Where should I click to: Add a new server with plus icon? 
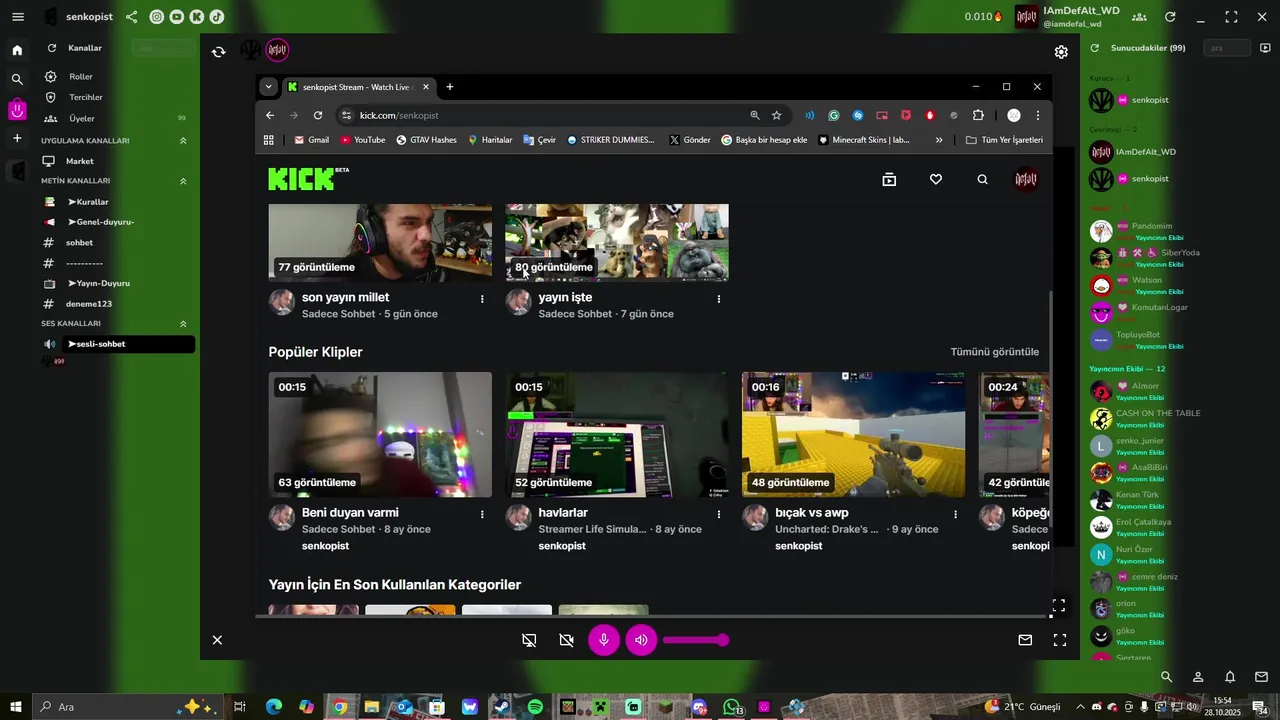17,138
